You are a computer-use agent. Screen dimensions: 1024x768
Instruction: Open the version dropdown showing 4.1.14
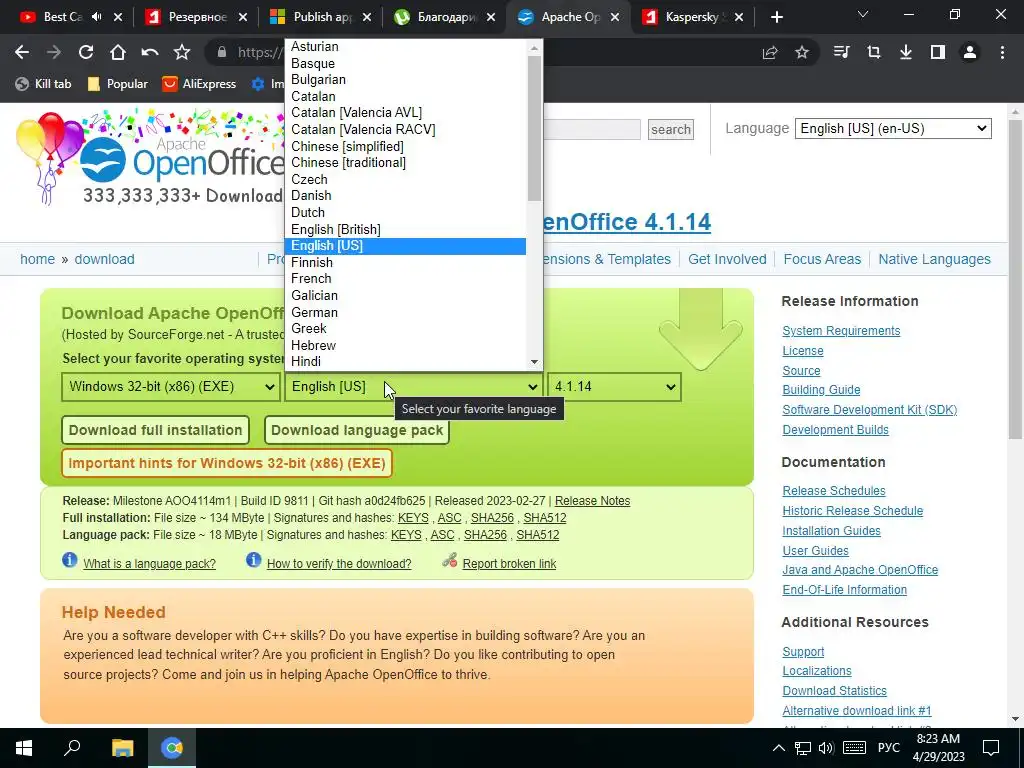(x=615, y=387)
